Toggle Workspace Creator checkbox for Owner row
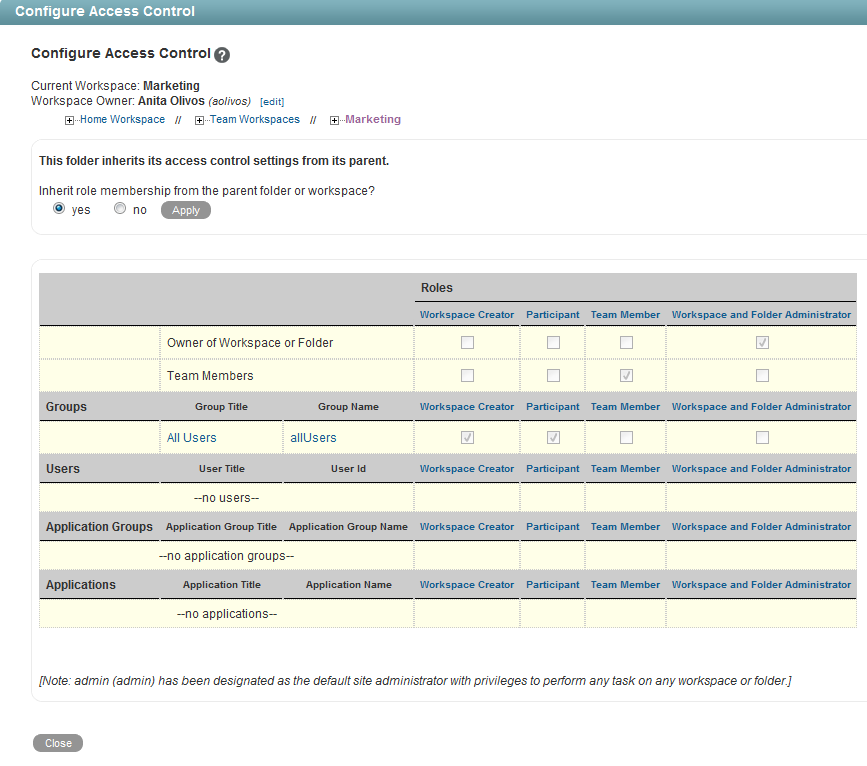This screenshot has width=867, height=766. [467, 342]
